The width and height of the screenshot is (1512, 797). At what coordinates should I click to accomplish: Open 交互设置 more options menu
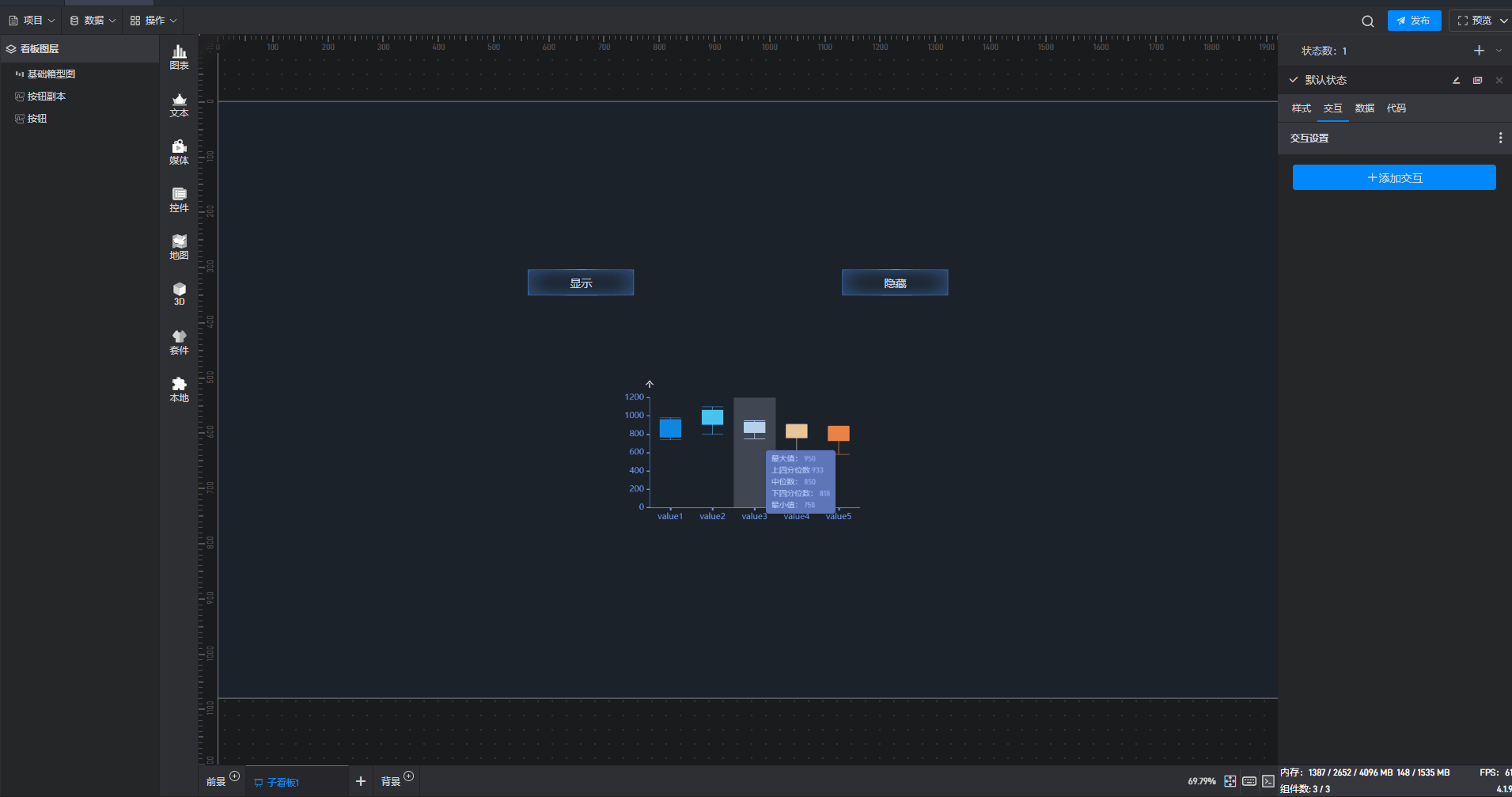pos(1500,139)
